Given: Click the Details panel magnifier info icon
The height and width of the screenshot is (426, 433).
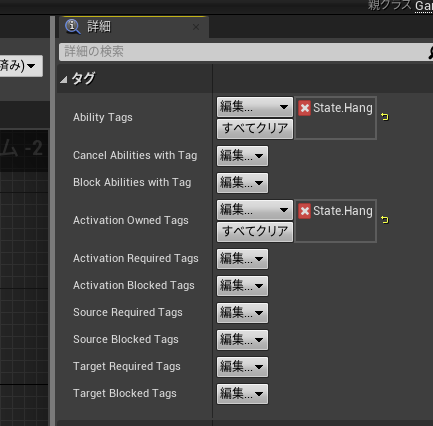Looking at the screenshot, I should (73, 27).
